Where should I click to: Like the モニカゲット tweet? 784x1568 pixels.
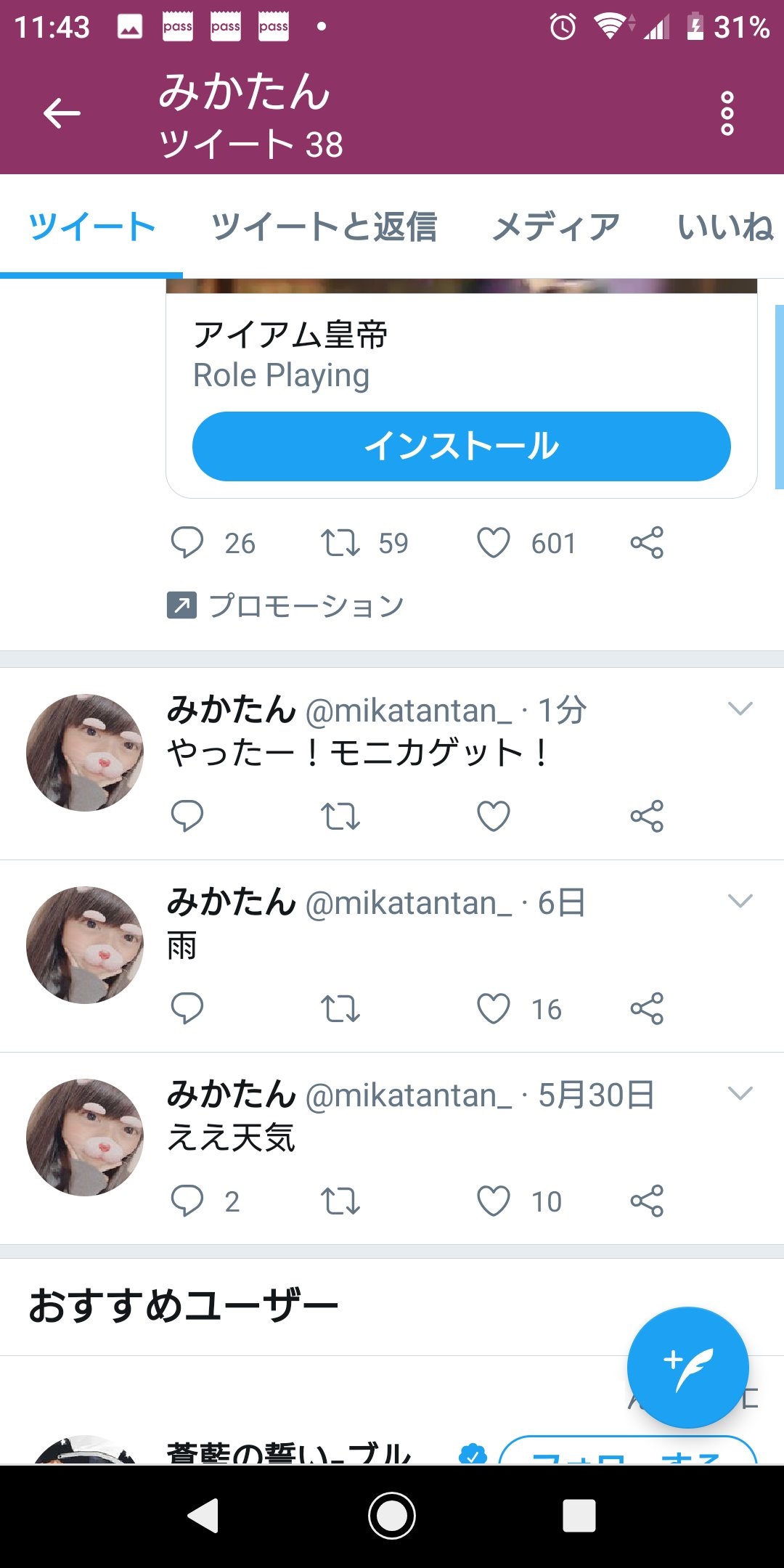pyautogui.click(x=494, y=816)
